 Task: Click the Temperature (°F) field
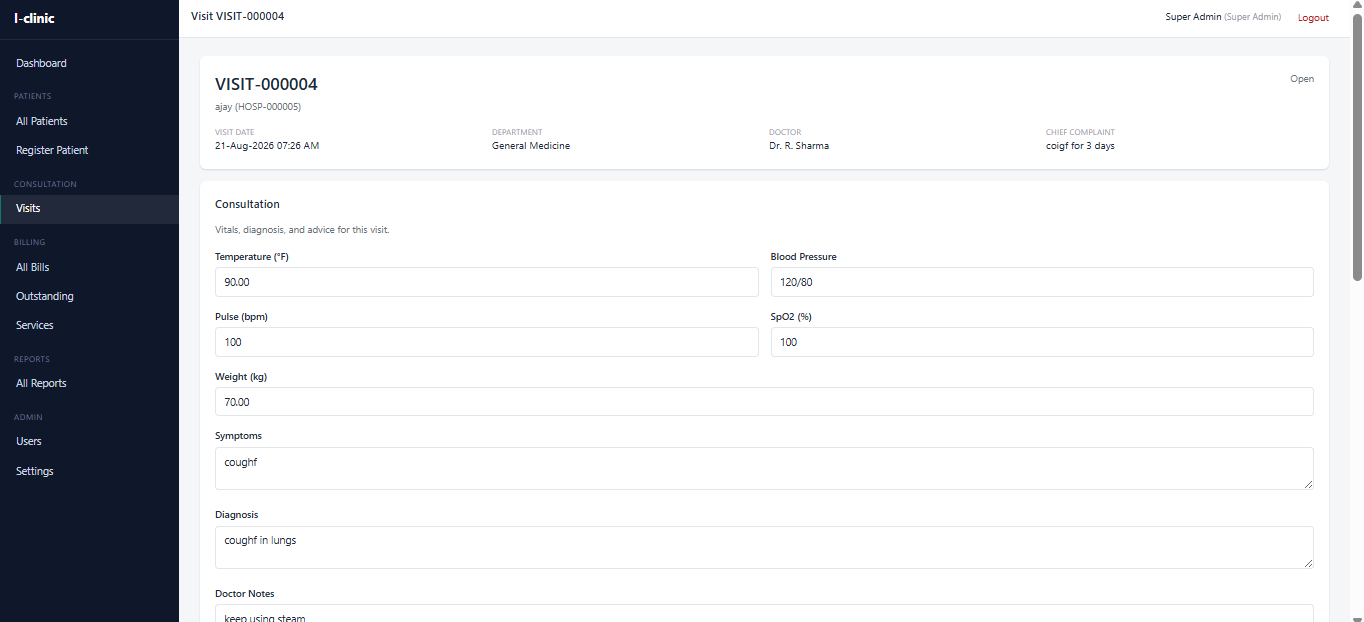coord(487,282)
